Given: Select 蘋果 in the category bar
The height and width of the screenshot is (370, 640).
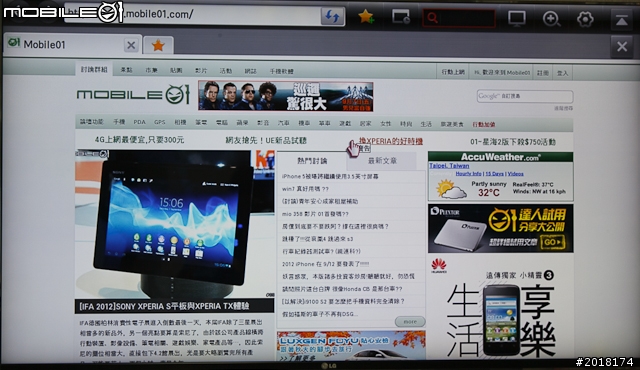Looking at the screenshot, I should click(x=242, y=123).
